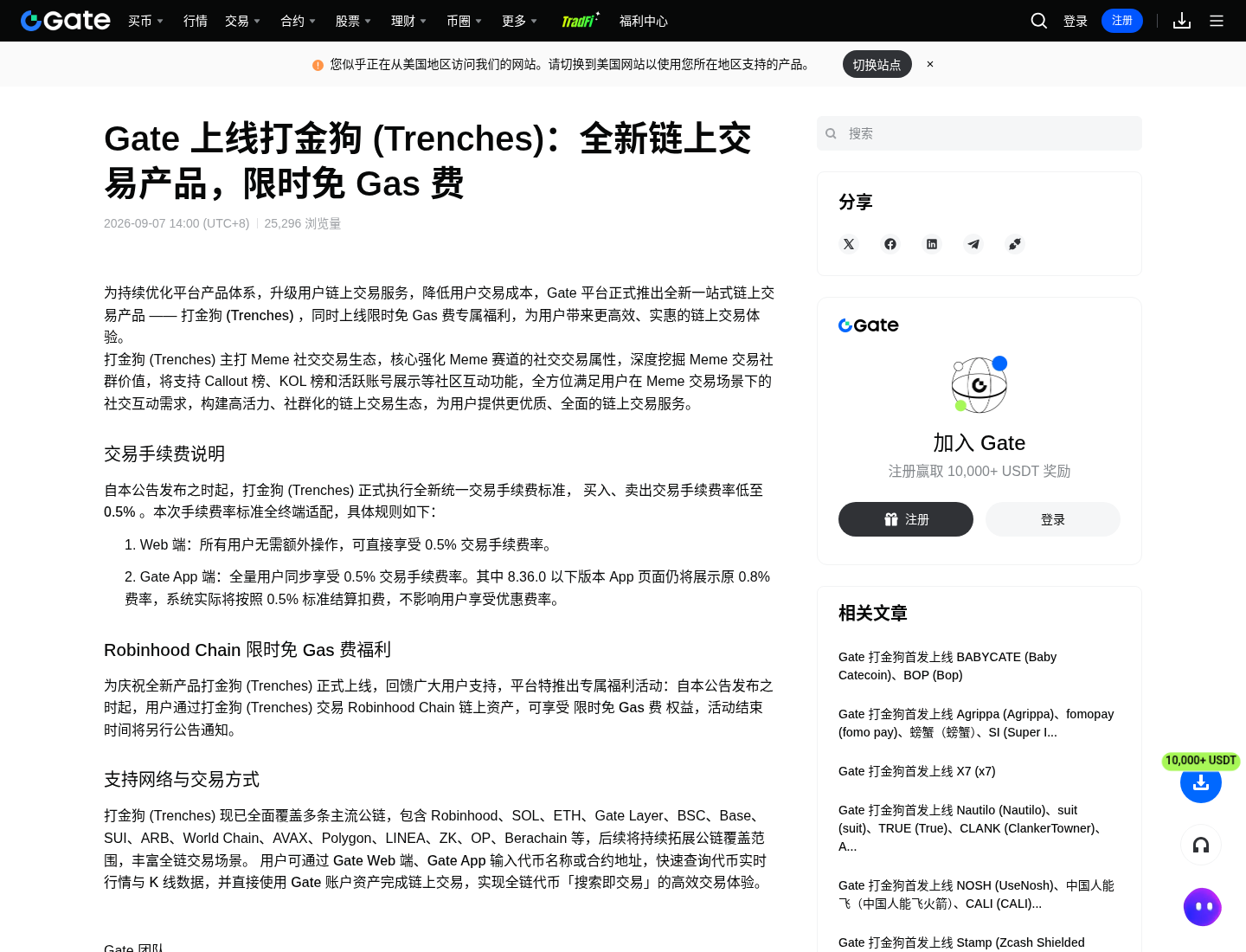Open related article Stamp (Zcash Shielded listing

pos(961,942)
